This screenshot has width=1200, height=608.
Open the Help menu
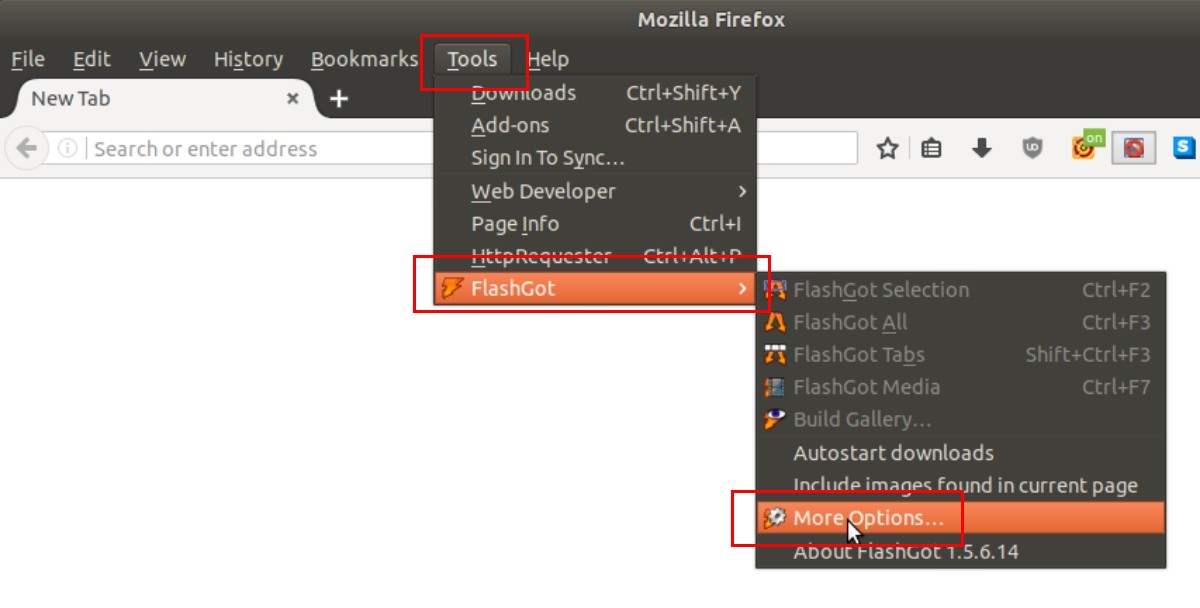click(x=547, y=59)
